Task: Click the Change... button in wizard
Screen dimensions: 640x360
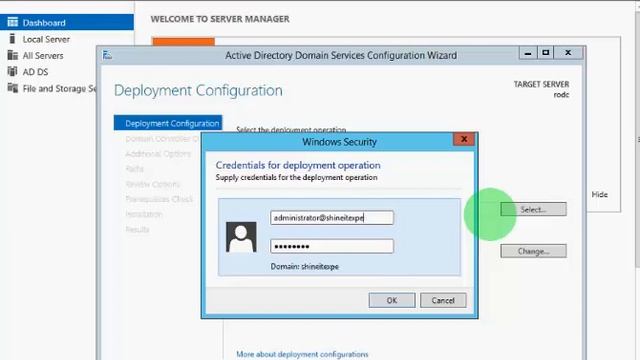Action: click(x=533, y=251)
